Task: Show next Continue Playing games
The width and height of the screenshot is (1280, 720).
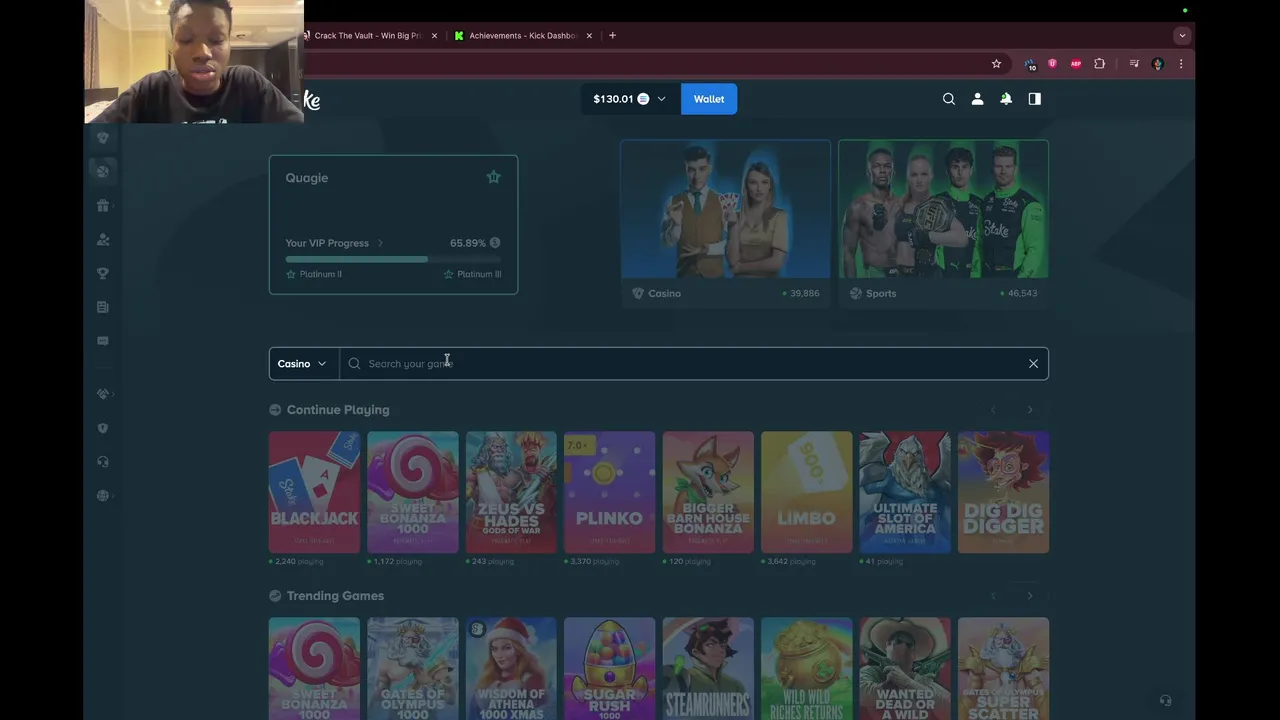Action: [x=1030, y=410]
